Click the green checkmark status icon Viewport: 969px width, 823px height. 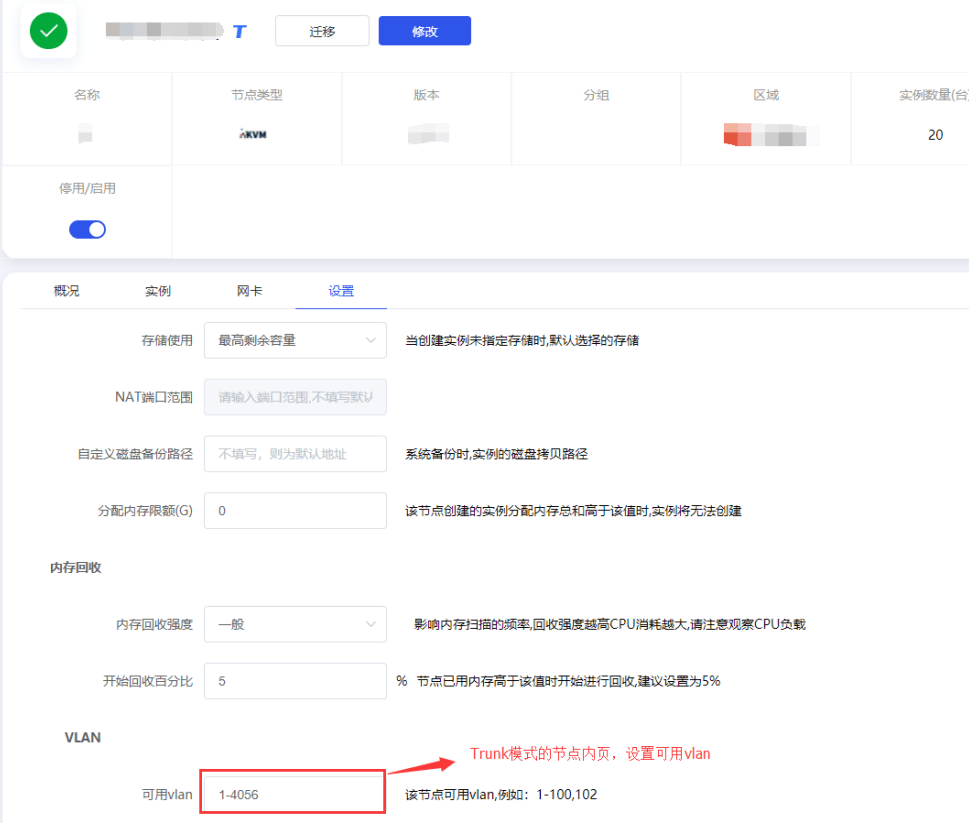click(x=48, y=31)
